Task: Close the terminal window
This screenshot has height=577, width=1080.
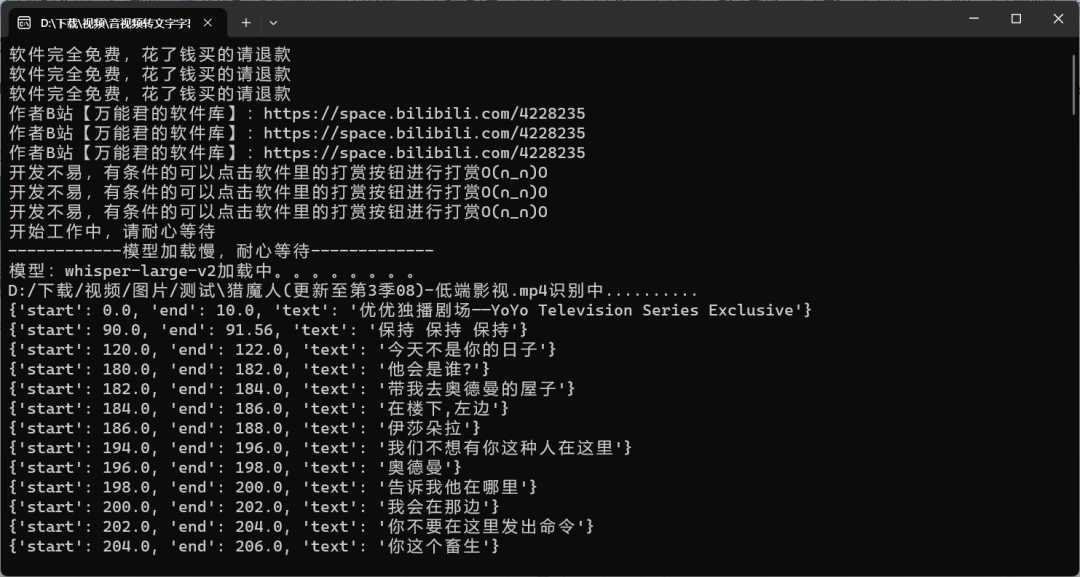Action: coord(1057,19)
